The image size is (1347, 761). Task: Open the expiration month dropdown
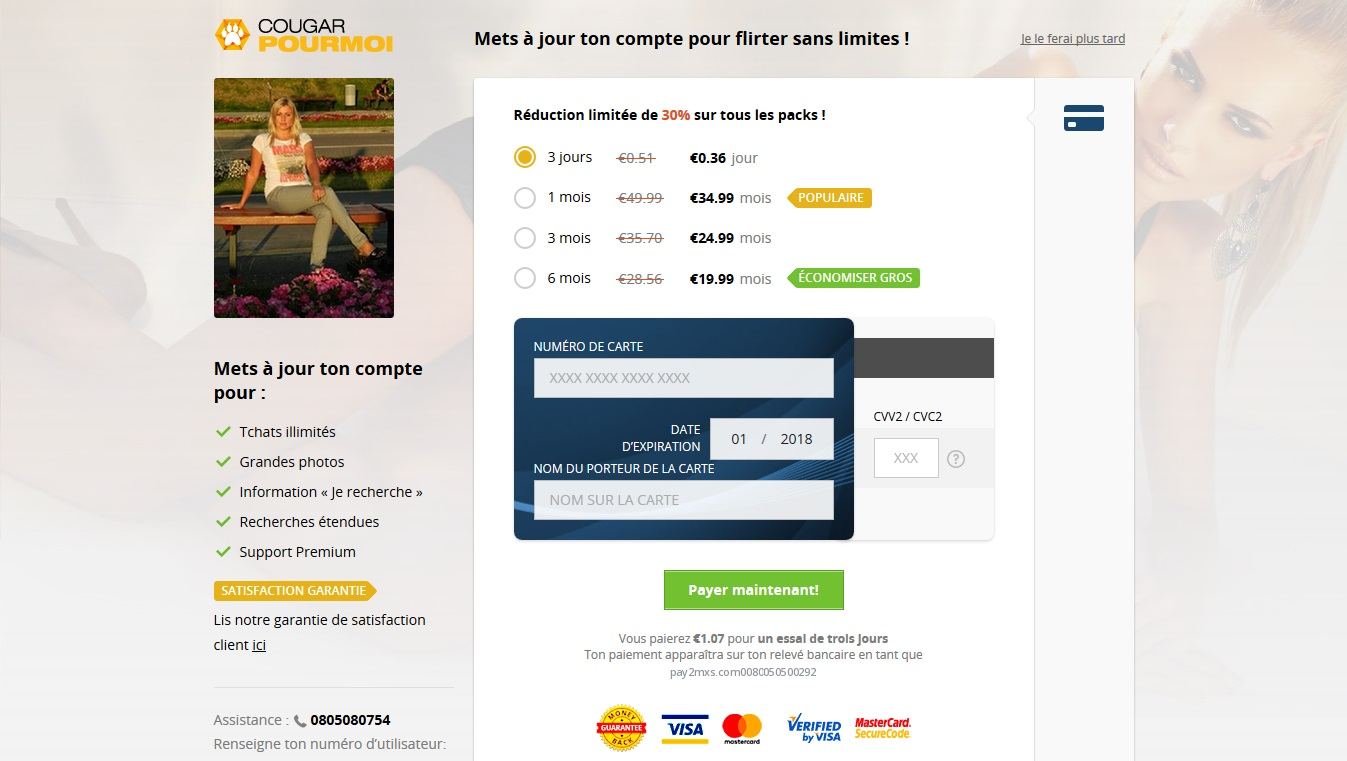tap(739, 439)
